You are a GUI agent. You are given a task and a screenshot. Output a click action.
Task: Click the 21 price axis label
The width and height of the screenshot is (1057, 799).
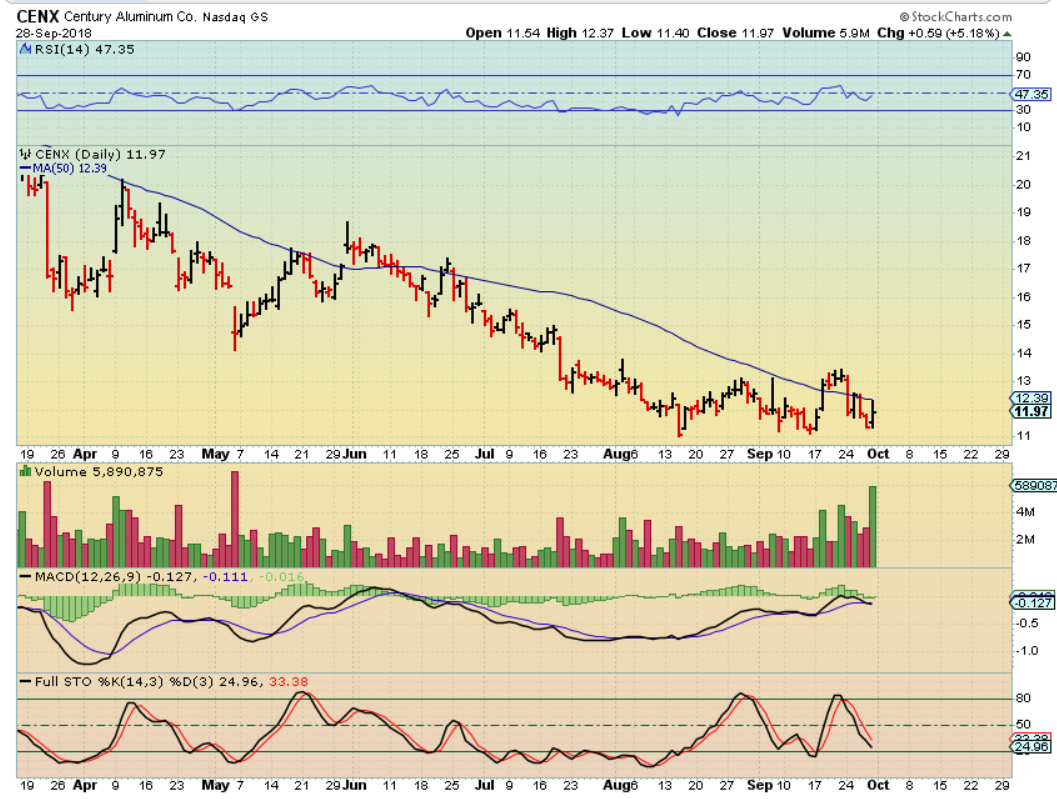tap(1023, 156)
